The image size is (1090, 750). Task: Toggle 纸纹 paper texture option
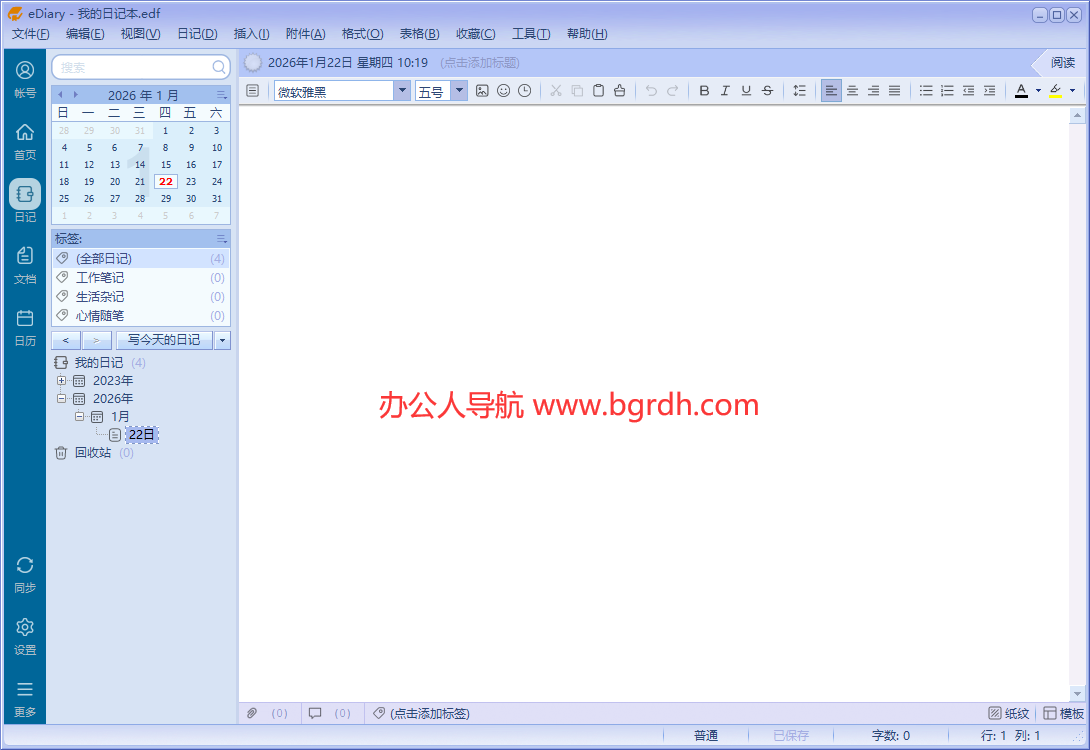pos(1009,713)
